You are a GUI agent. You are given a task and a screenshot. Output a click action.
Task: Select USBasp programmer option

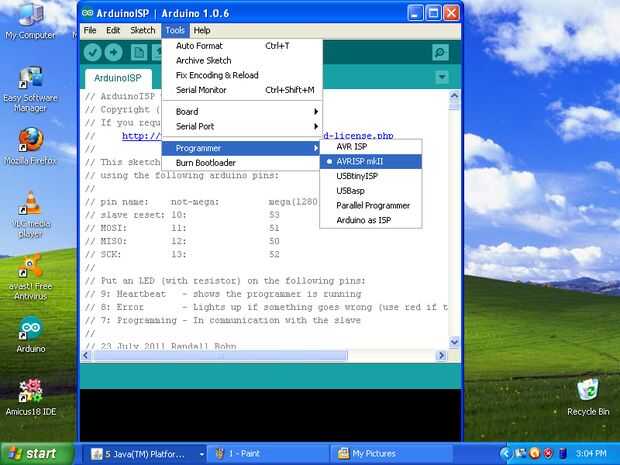pos(371,191)
